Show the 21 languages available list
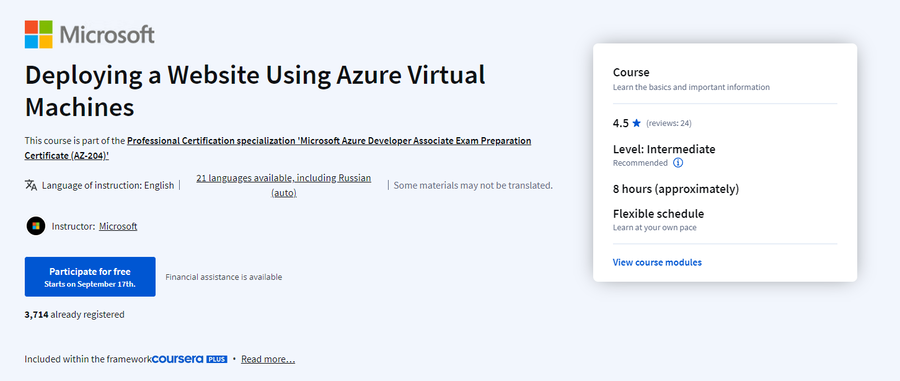The width and height of the screenshot is (900, 381). click(284, 185)
